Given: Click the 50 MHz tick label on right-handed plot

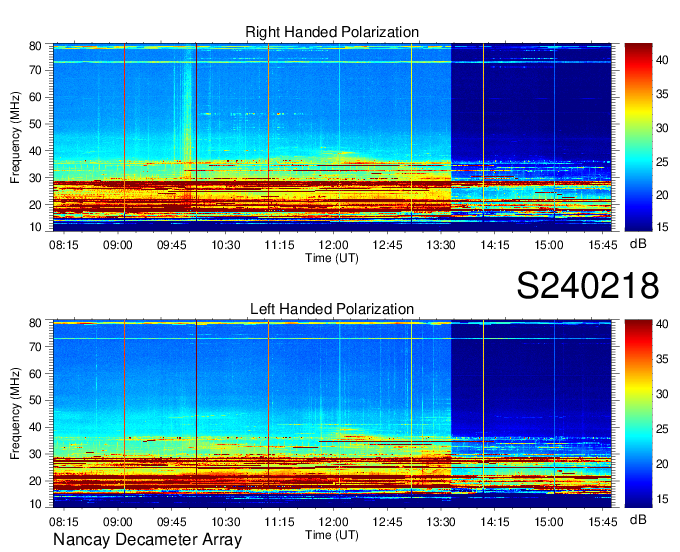Looking at the screenshot, I should point(35,124).
